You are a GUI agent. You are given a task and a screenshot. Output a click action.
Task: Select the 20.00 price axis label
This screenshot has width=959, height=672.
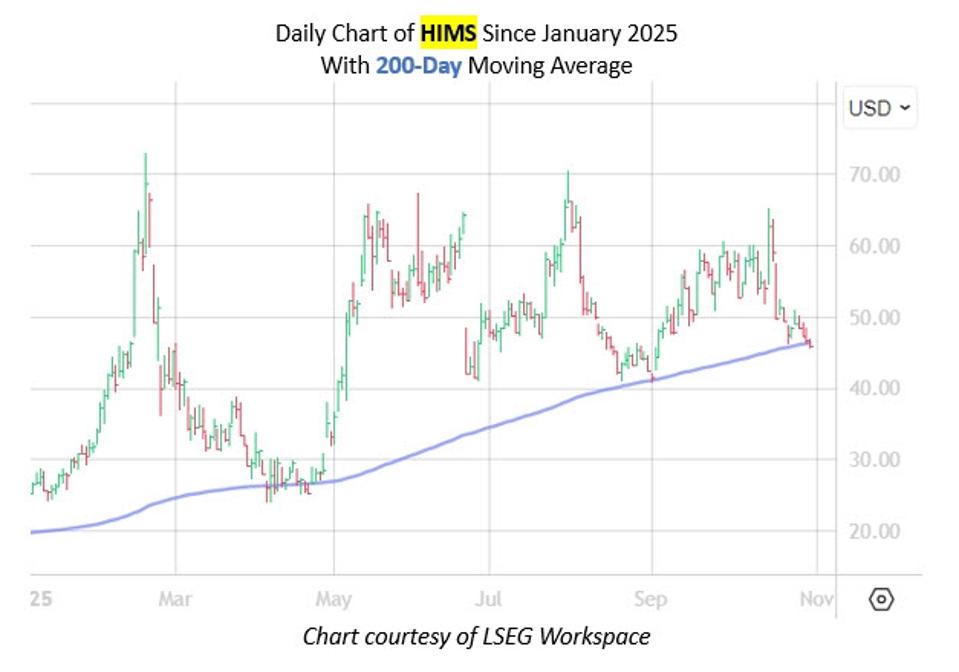click(873, 531)
